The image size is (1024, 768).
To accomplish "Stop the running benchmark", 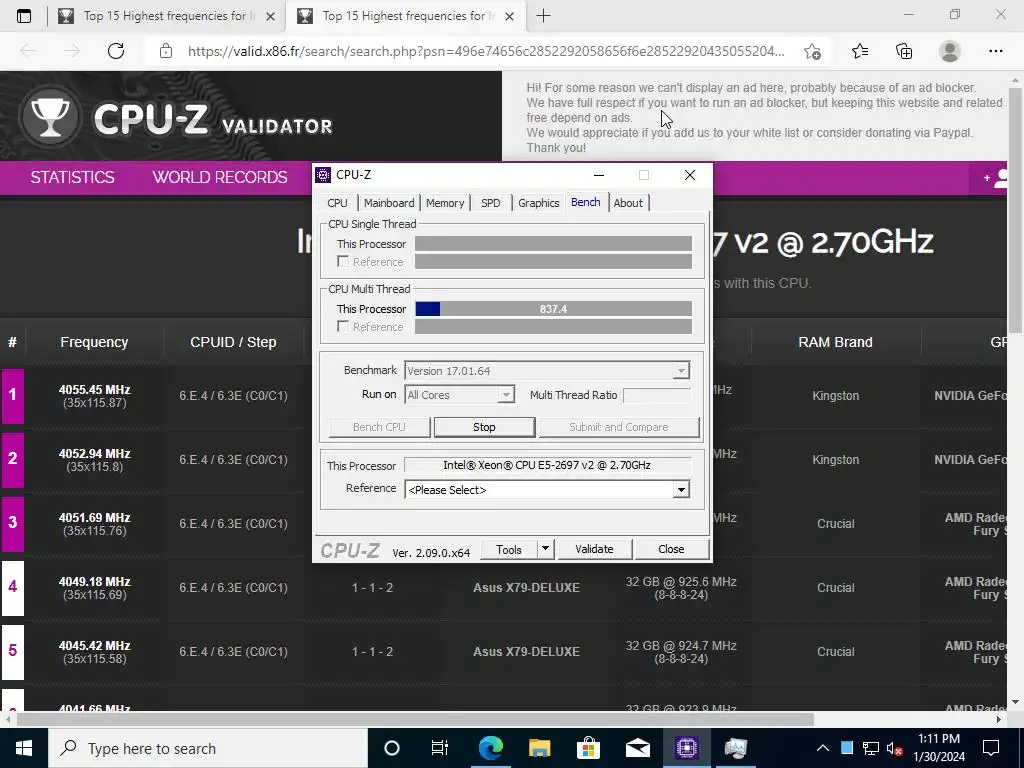I will [485, 427].
